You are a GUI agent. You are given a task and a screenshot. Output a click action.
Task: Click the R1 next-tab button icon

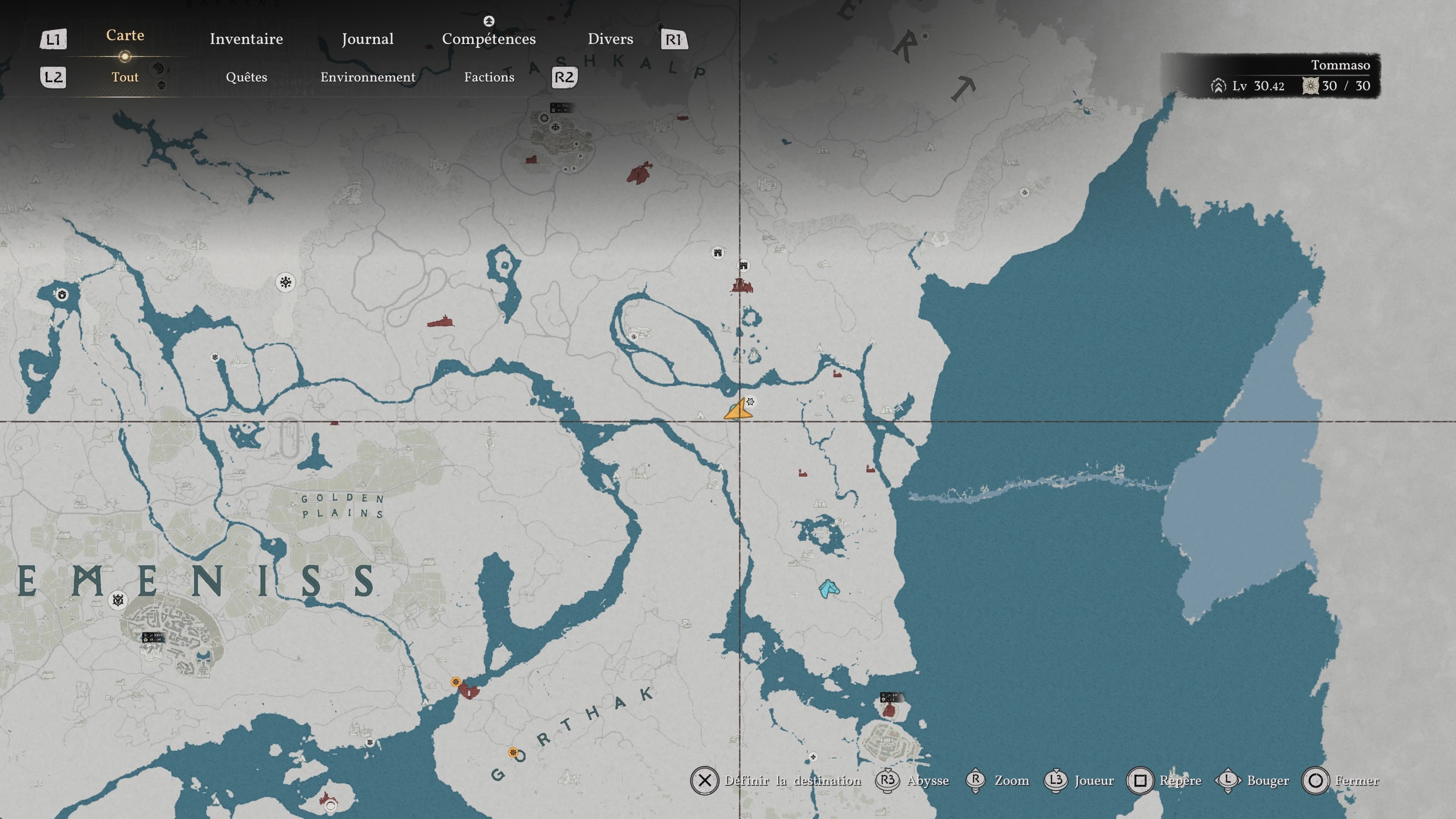pos(674,39)
